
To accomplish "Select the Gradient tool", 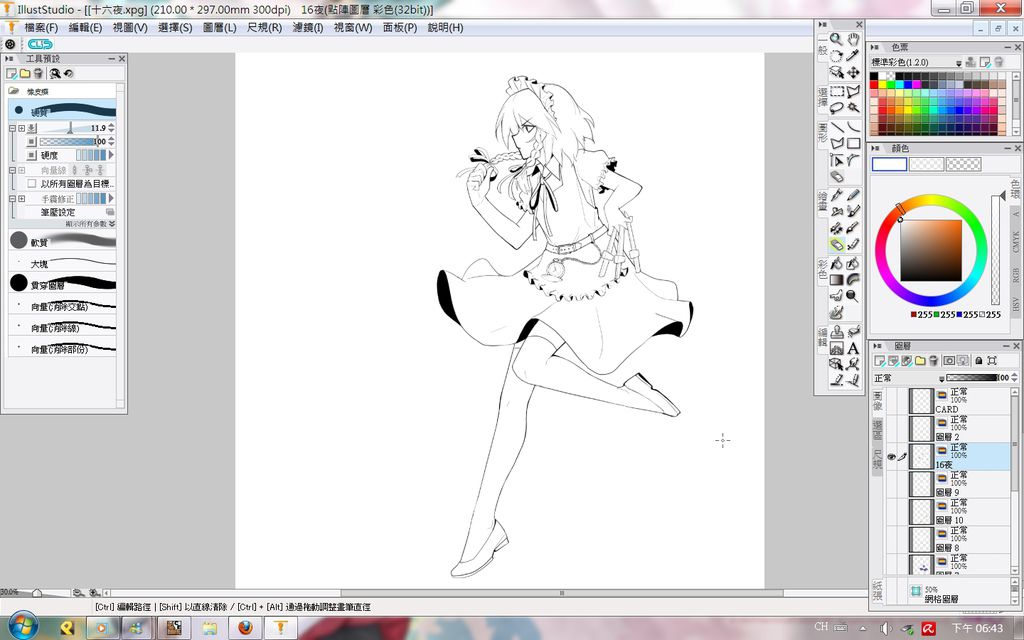I will [837, 280].
